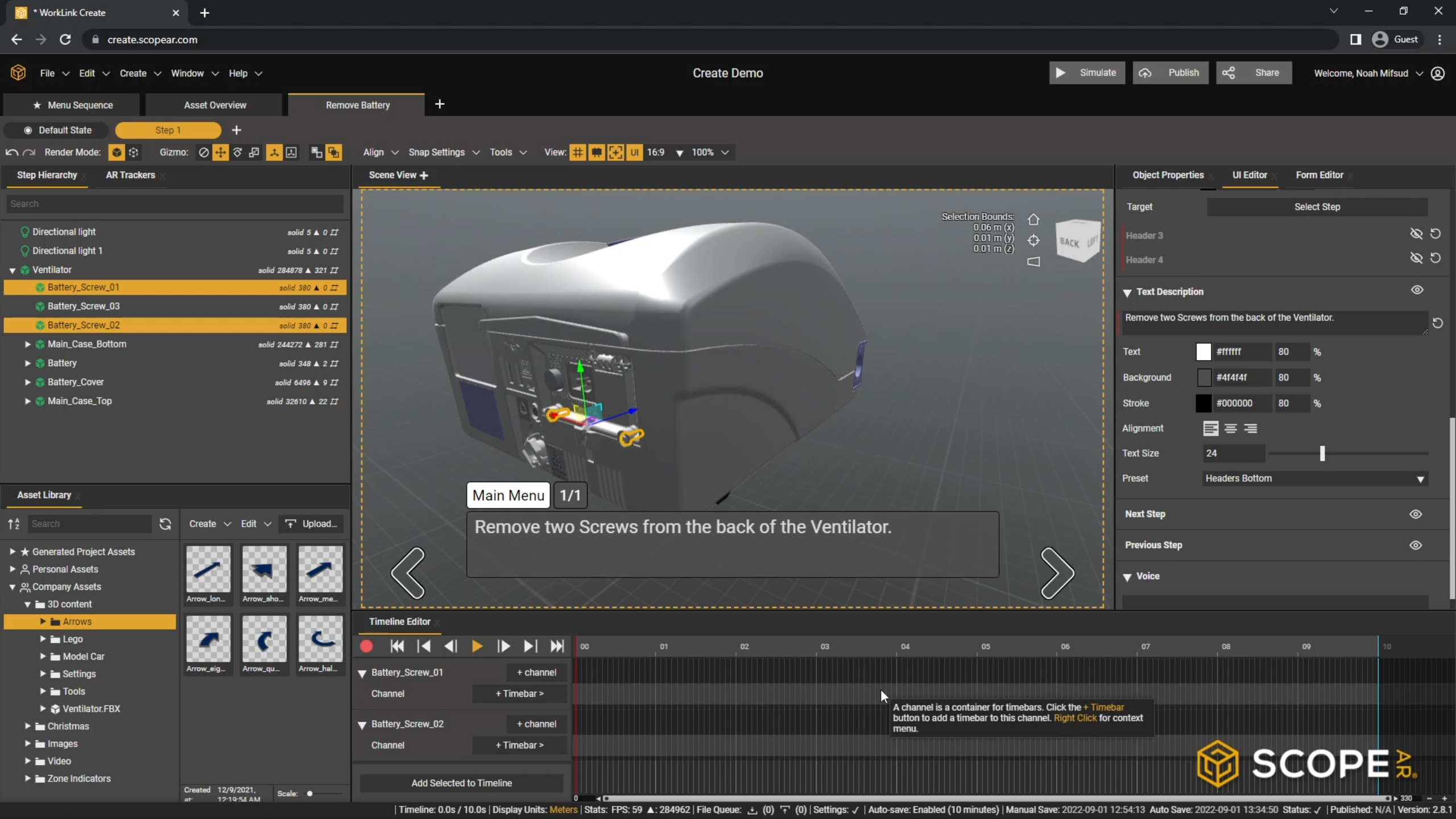Screen dimensions: 1456x819
Task: Refresh the Asset Library list
Action: point(165,524)
